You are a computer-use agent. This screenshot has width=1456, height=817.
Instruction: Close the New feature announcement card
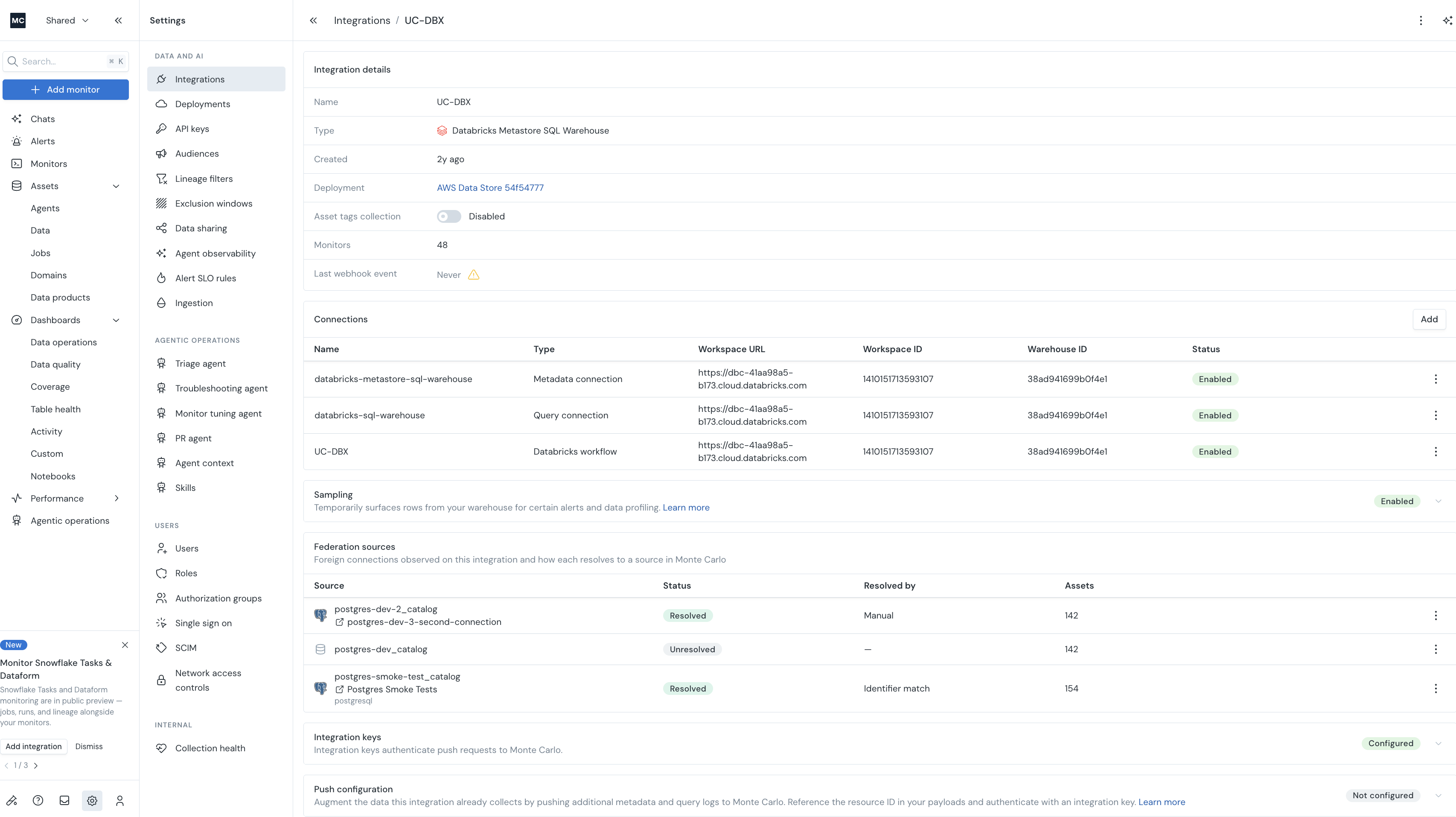[x=125, y=645]
